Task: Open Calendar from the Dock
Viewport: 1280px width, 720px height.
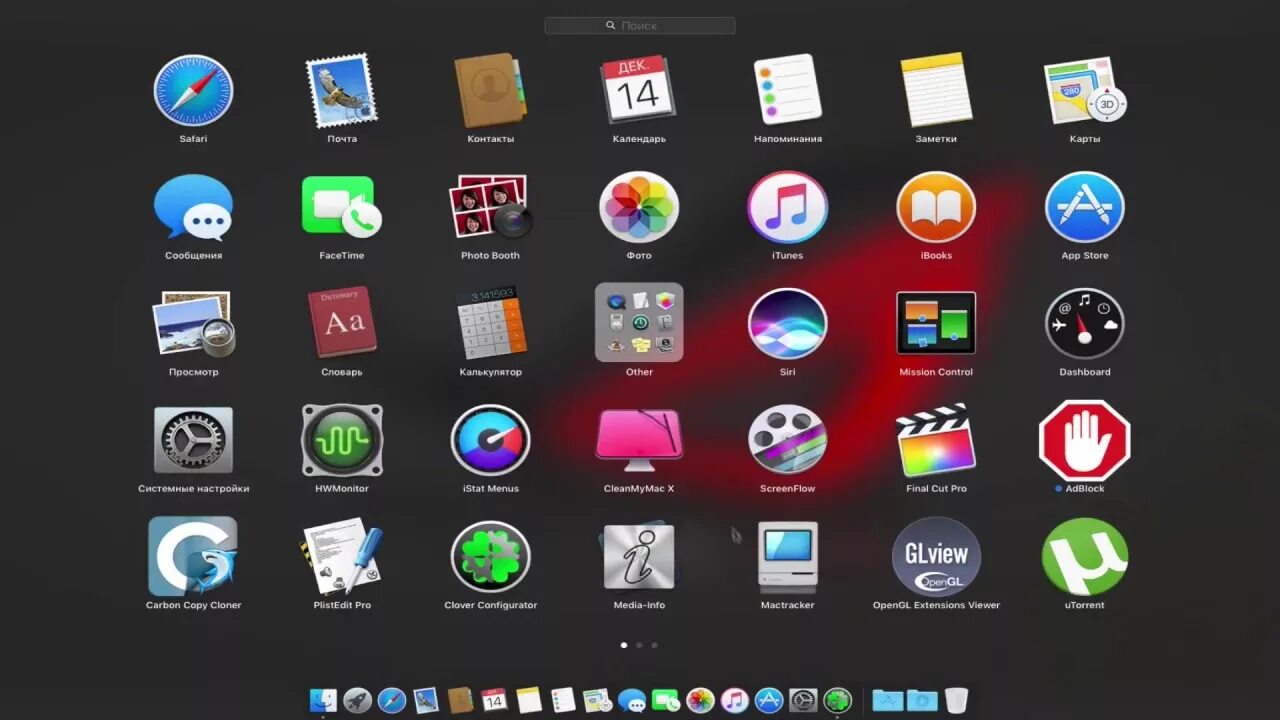Action: tap(494, 700)
